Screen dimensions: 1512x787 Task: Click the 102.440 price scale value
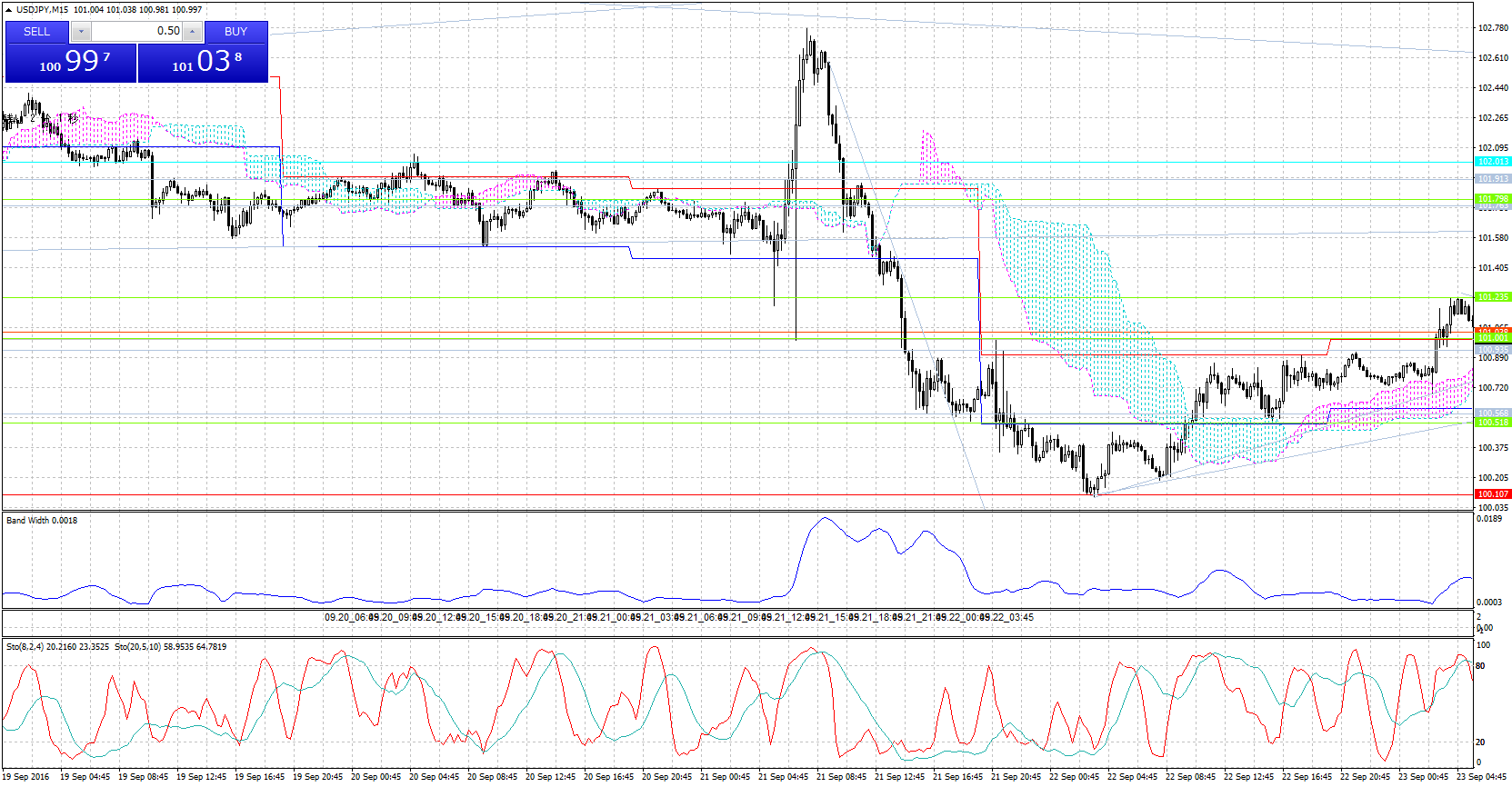coord(1493,88)
